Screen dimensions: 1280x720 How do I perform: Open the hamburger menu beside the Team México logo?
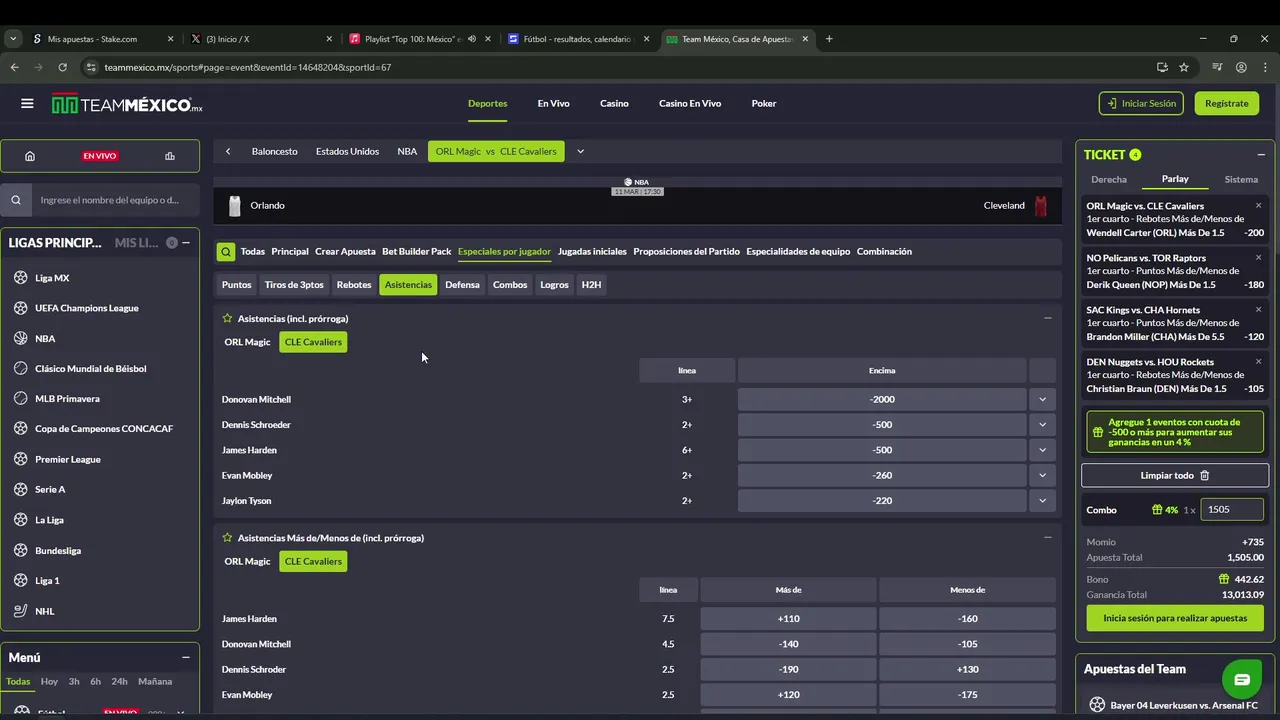tap(27, 103)
